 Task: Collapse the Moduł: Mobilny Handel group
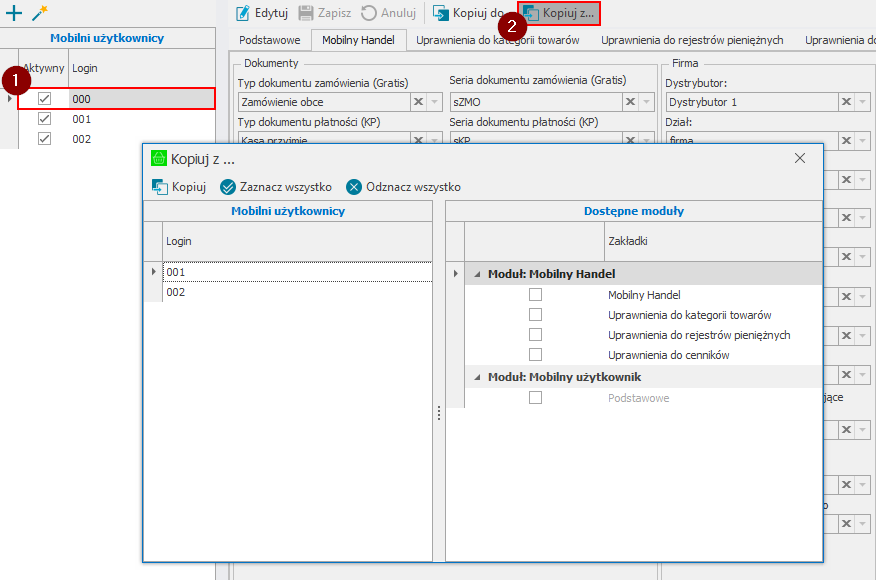(476, 274)
